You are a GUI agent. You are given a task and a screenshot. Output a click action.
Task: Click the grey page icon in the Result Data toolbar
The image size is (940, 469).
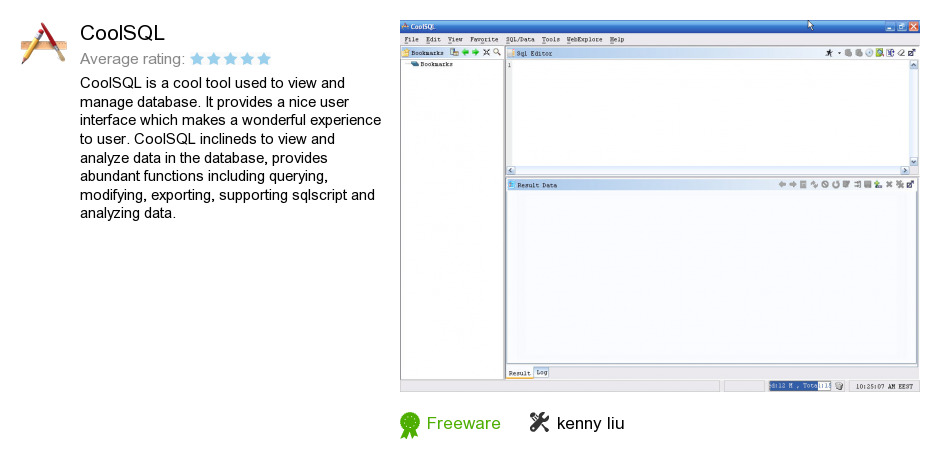pyautogui.click(x=803, y=185)
